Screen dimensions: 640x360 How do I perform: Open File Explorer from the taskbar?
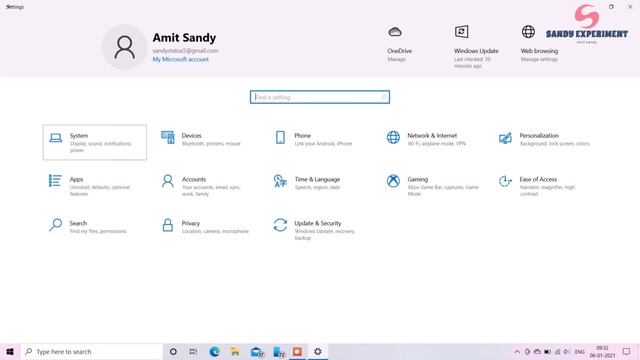click(235, 351)
